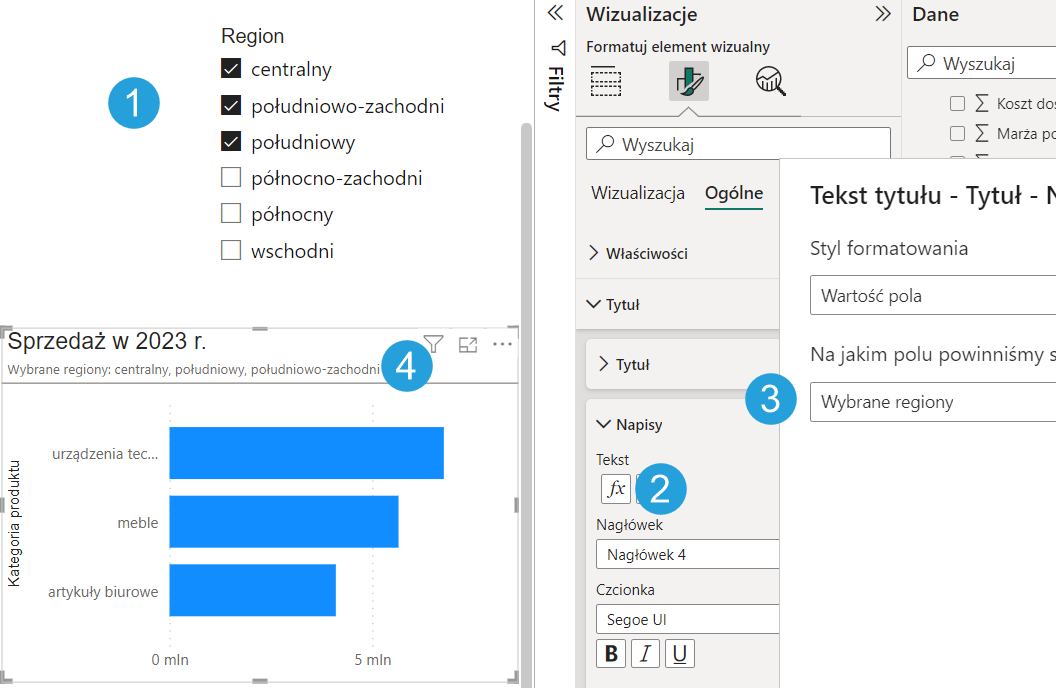Enable the wschodni region checkbox
The width and height of the screenshot is (1056, 688).
click(231, 250)
